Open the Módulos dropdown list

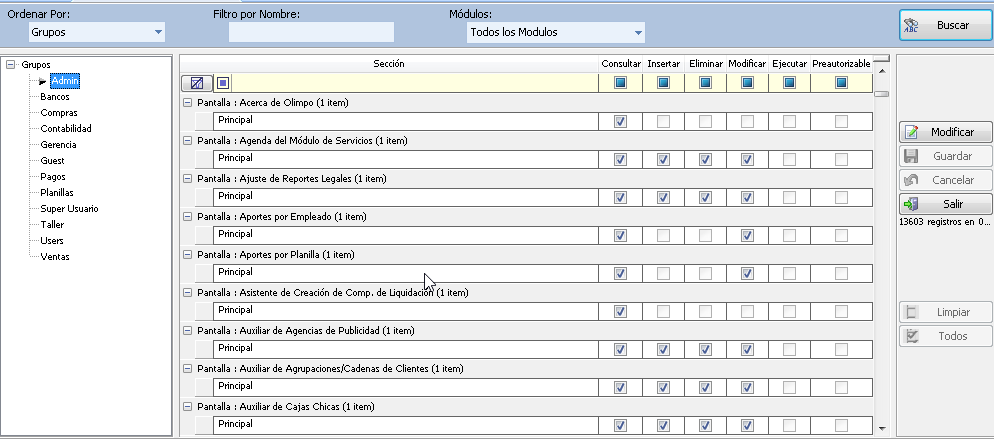[637, 32]
